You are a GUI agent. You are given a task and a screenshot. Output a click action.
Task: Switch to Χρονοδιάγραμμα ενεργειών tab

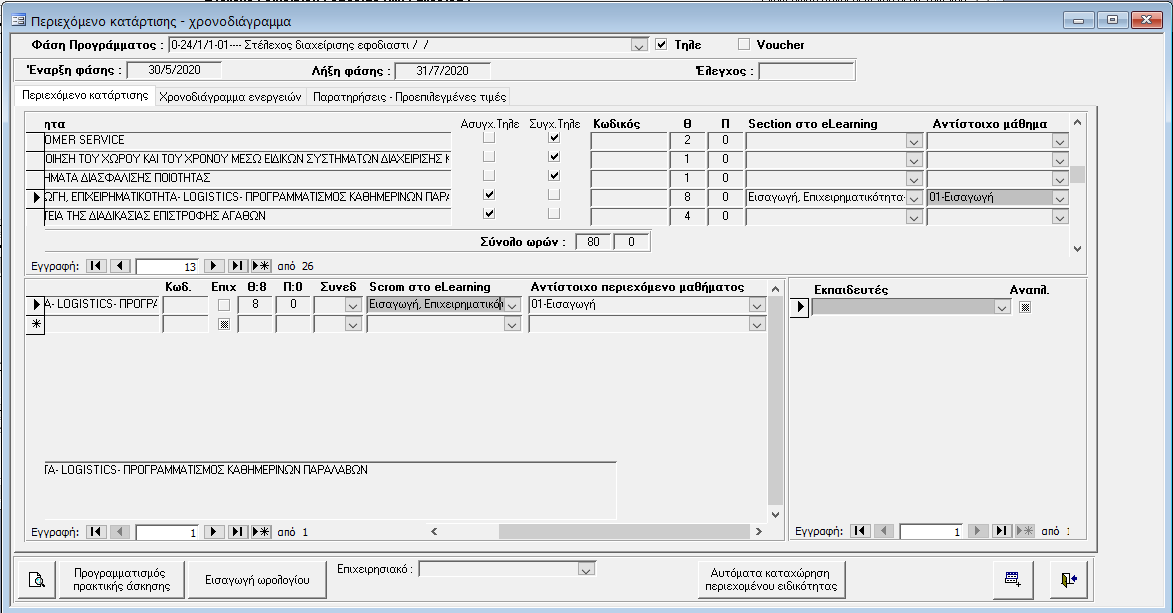(231, 97)
